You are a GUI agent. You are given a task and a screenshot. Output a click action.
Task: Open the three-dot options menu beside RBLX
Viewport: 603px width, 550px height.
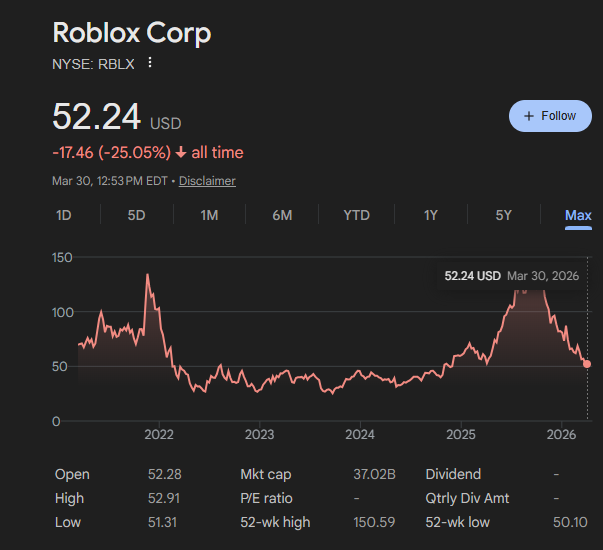pyautogui.click(x=150, y=63)
